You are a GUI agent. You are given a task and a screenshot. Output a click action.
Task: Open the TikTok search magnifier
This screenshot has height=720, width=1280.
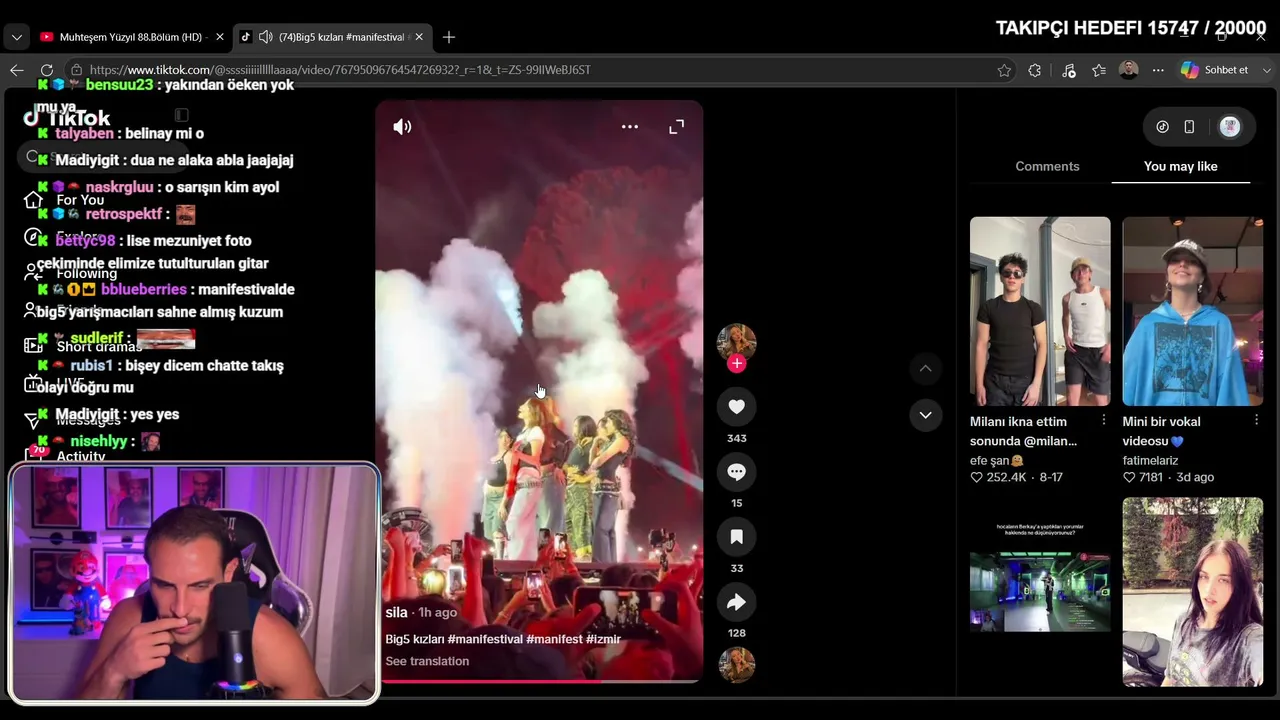pyautogui.click(x=33, y=157)
